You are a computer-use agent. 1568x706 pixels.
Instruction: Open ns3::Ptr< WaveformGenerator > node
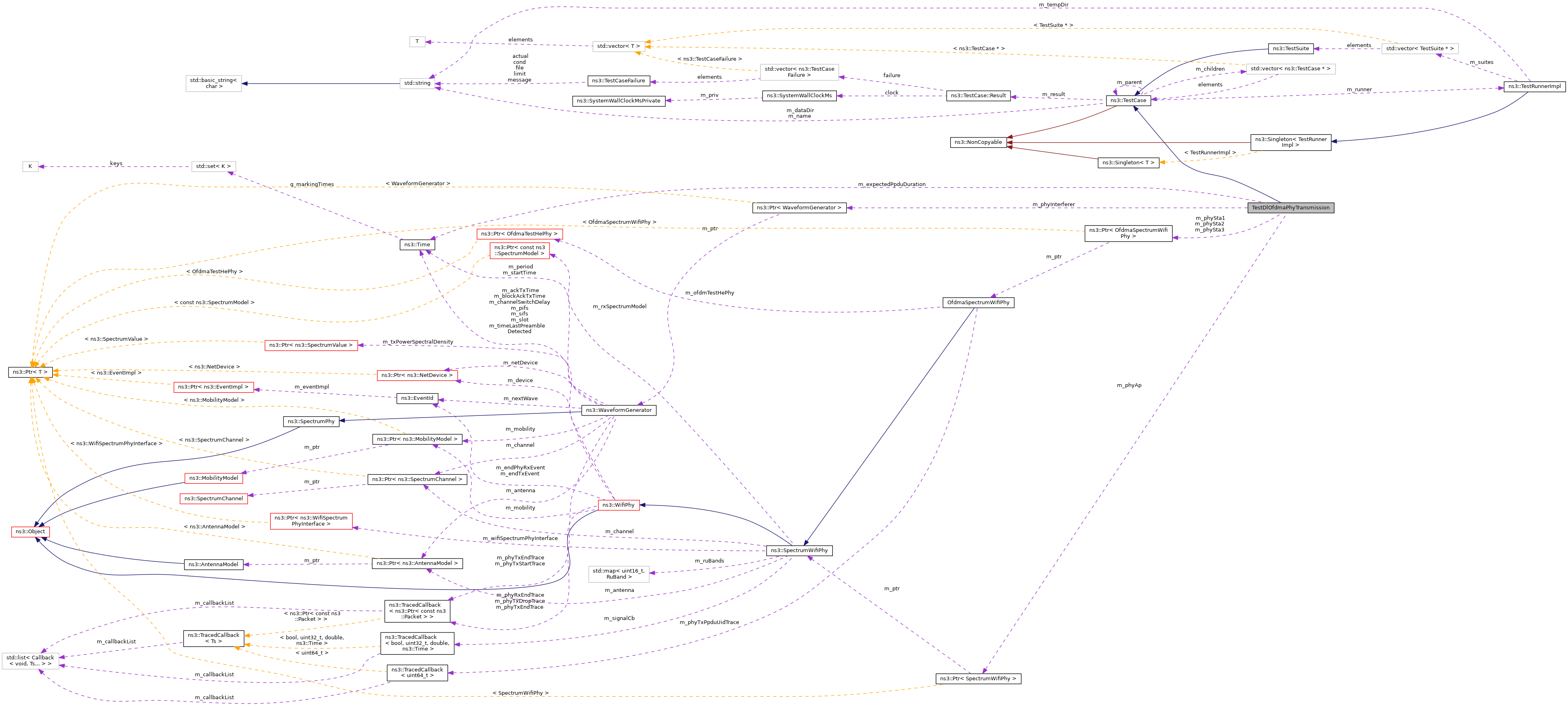pyautogui.click(x=799, y=207)
